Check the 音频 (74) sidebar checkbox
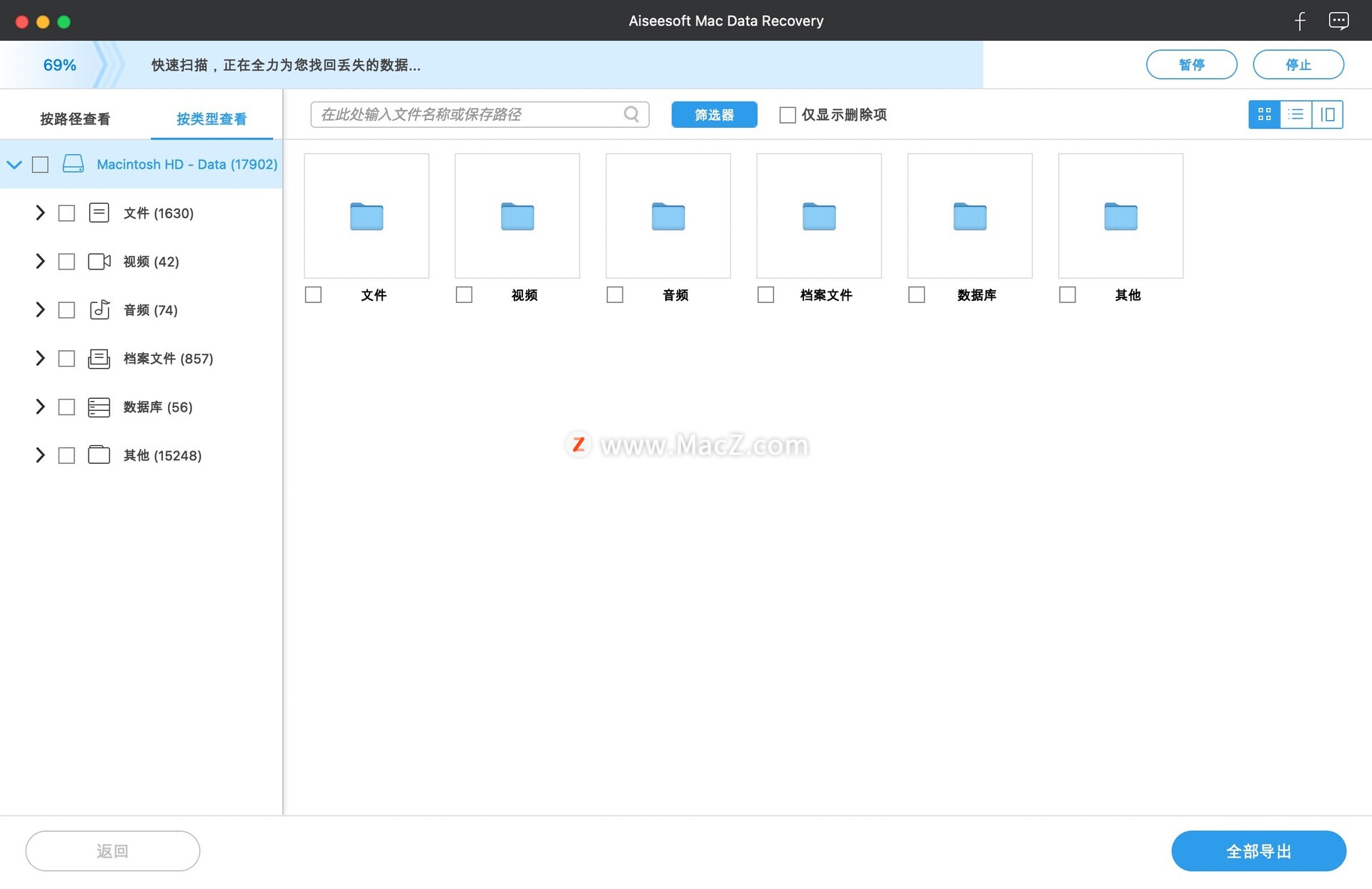Image resolution: width=1372 pixels, height=889 pixels. [x=66, y=310]
